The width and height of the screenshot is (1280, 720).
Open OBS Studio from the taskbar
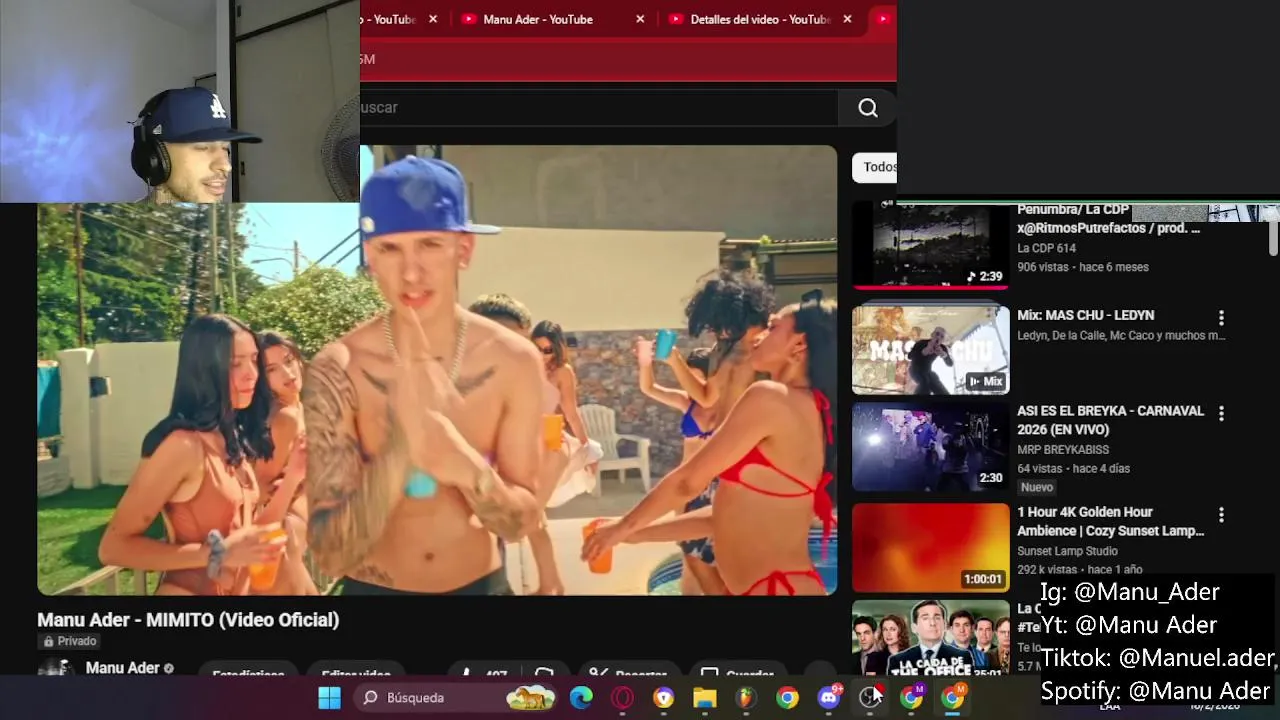(871, 697)
